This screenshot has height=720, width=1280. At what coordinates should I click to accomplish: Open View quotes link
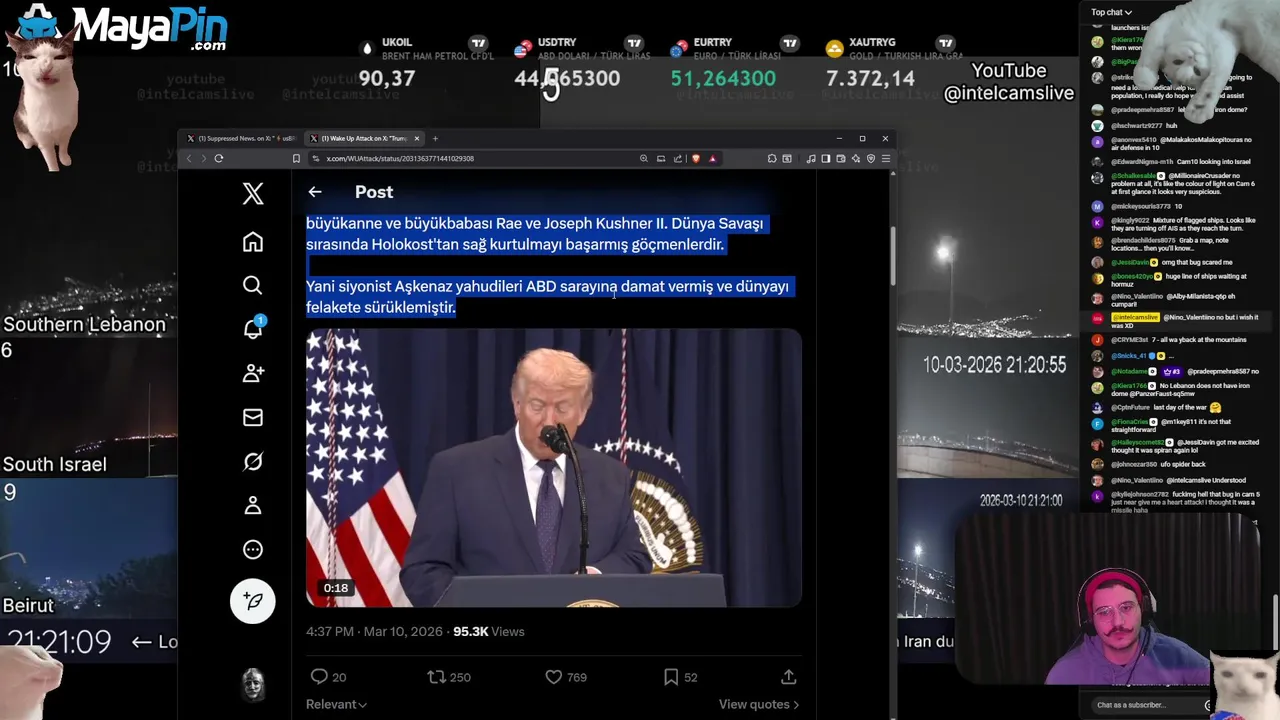coord(759,705)
